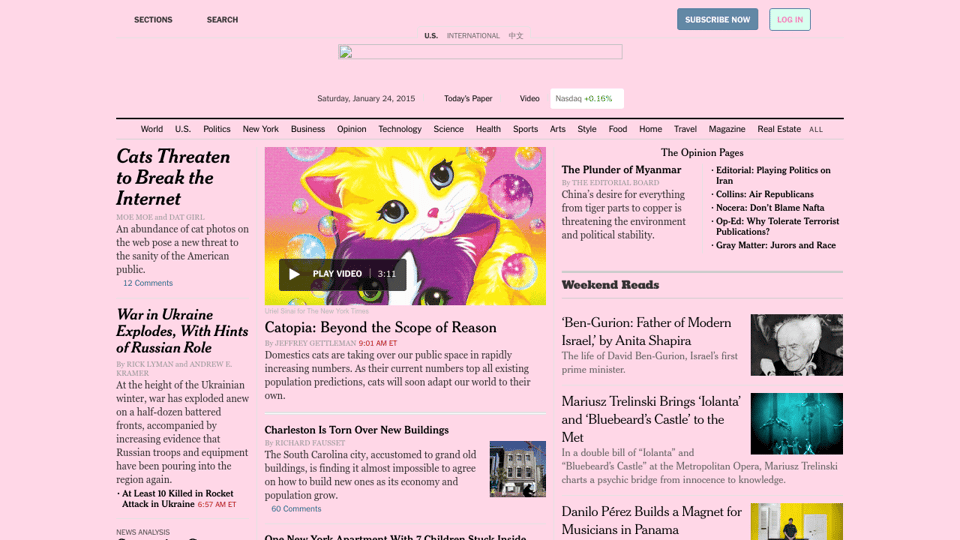Click the Charleston buildings thumbnail
Image resolution: width=960 pixels, height=540 pixels.
point(517,469)
